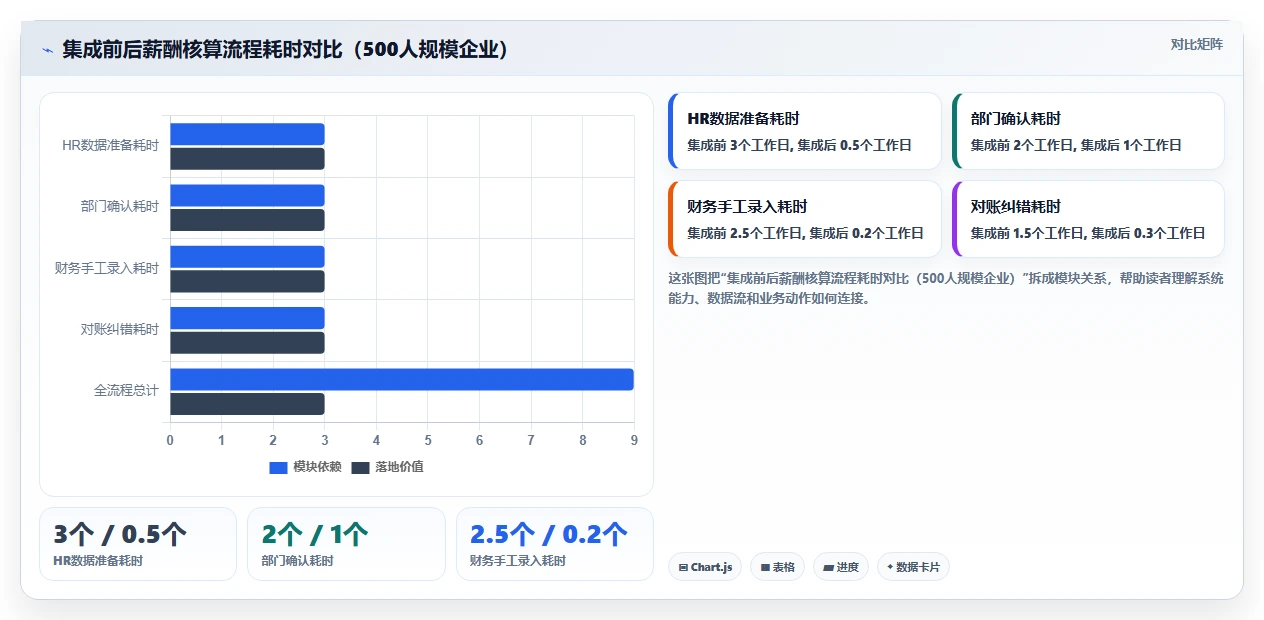Image resolution: width=1264 pixels, height=620 pixels.
Task: Click the 对比矩阵 label in the header
Action: click(1196, 44)
